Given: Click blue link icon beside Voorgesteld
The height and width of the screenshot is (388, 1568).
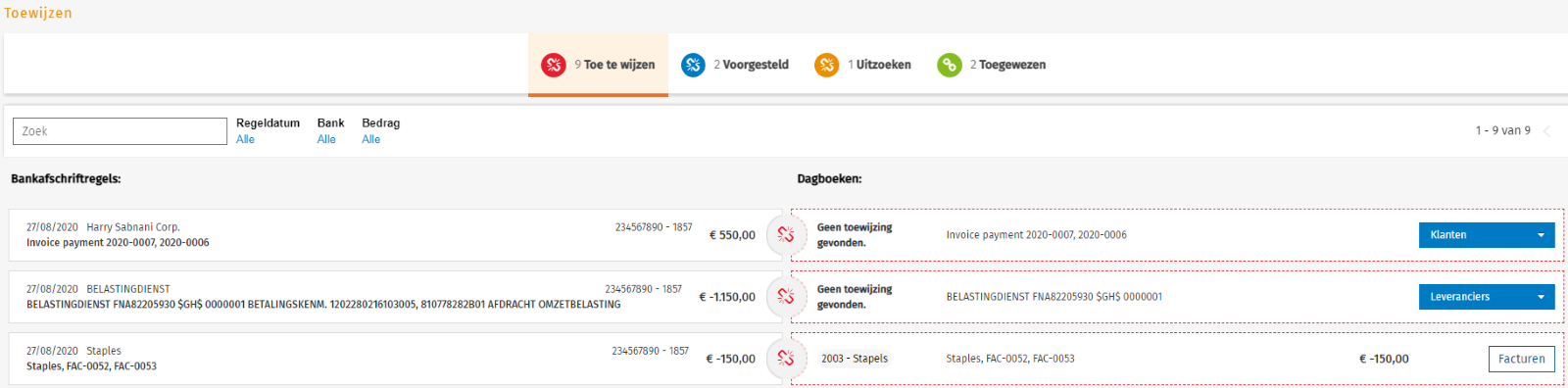Looking at the screenshot, I should (x=693, y=65).
